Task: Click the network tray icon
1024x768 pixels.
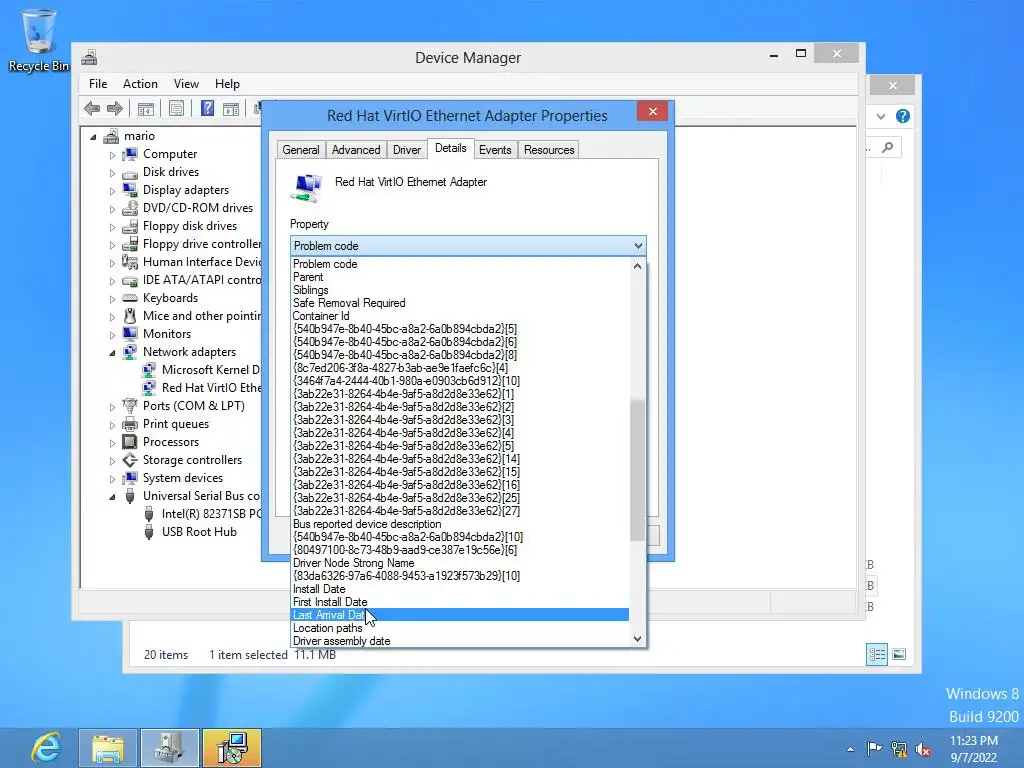Action: [x=899, y=749]
